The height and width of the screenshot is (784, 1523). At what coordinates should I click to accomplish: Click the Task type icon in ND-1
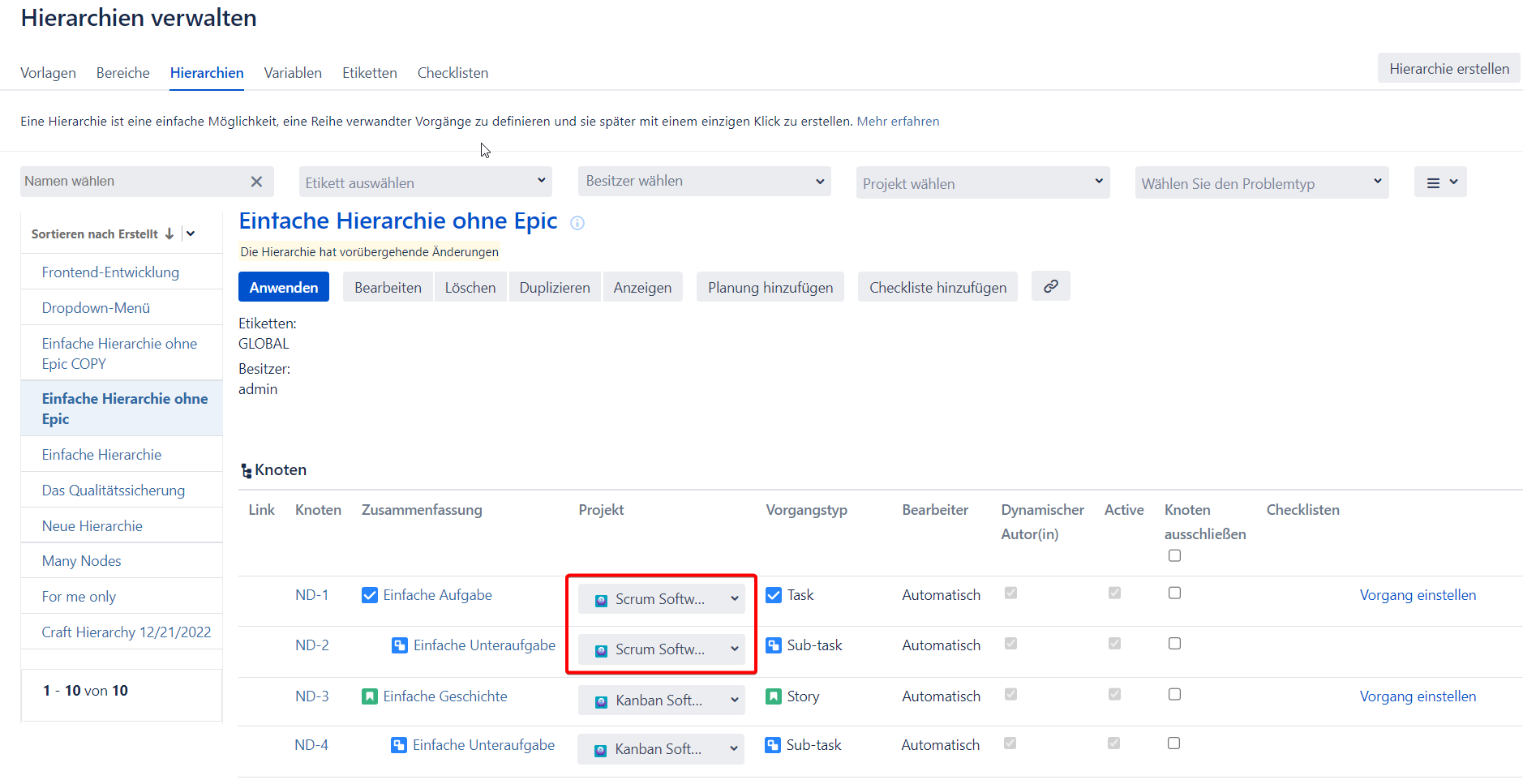click(774, 595)
